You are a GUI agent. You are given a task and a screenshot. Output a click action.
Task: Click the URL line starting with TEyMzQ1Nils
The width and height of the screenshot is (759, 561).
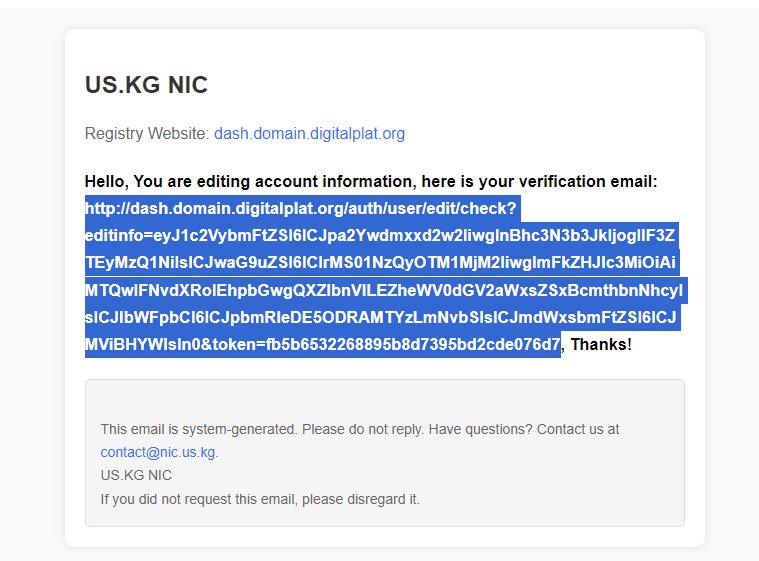380,262
